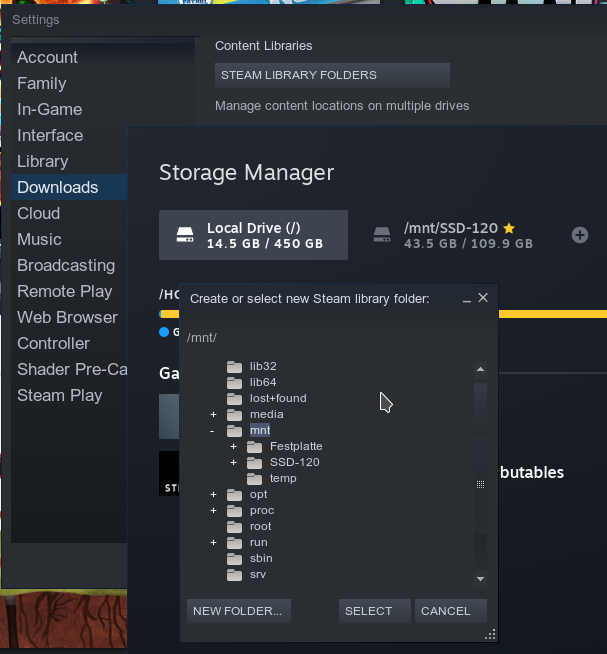The image size is (607, 654).
Task: Click the Festplatte folder icon
Action: pos(254,447)
